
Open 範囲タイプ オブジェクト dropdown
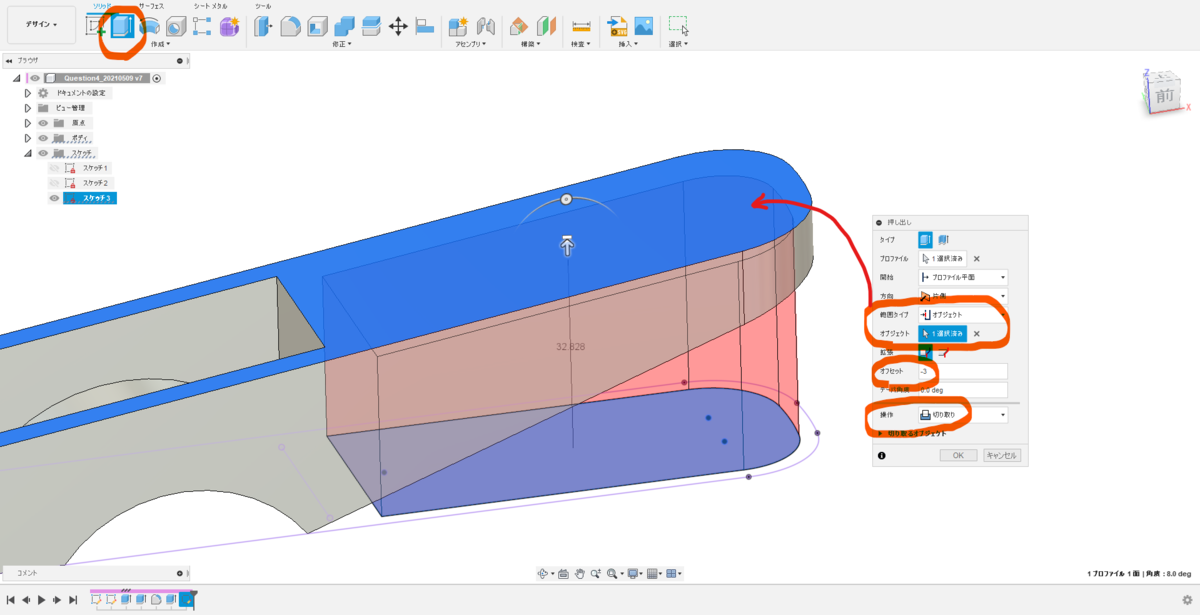point(963,315)
